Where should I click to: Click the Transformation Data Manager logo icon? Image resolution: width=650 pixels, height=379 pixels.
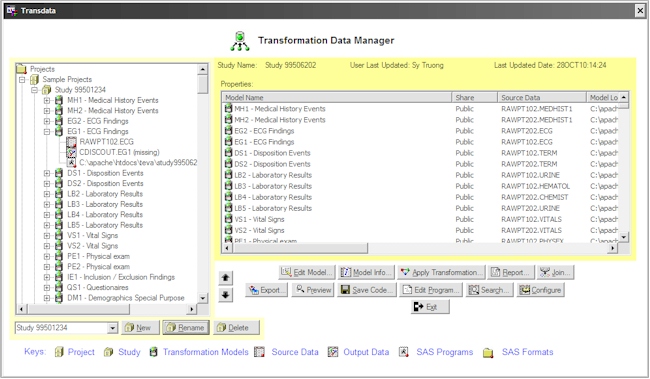[x=240, y=41]
